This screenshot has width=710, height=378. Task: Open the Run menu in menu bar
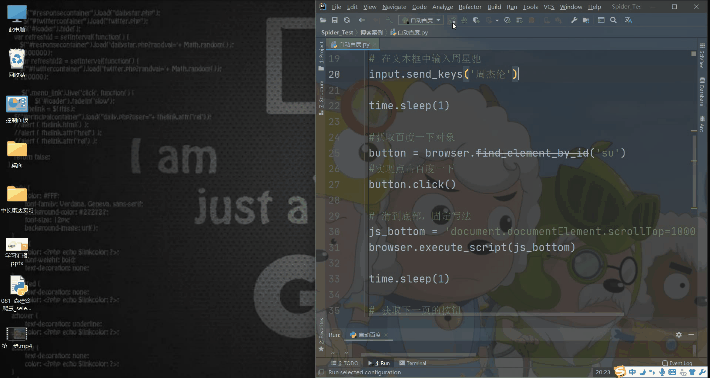(x=512, y=7)
